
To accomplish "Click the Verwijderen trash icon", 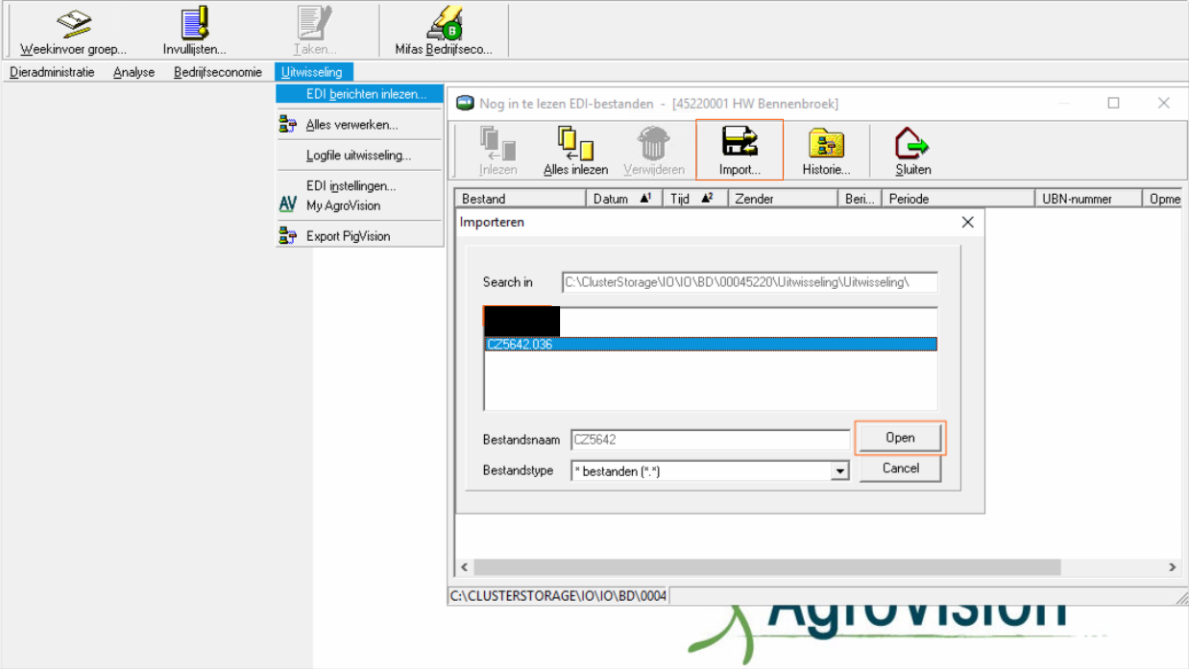I will [x=653, y=143].
